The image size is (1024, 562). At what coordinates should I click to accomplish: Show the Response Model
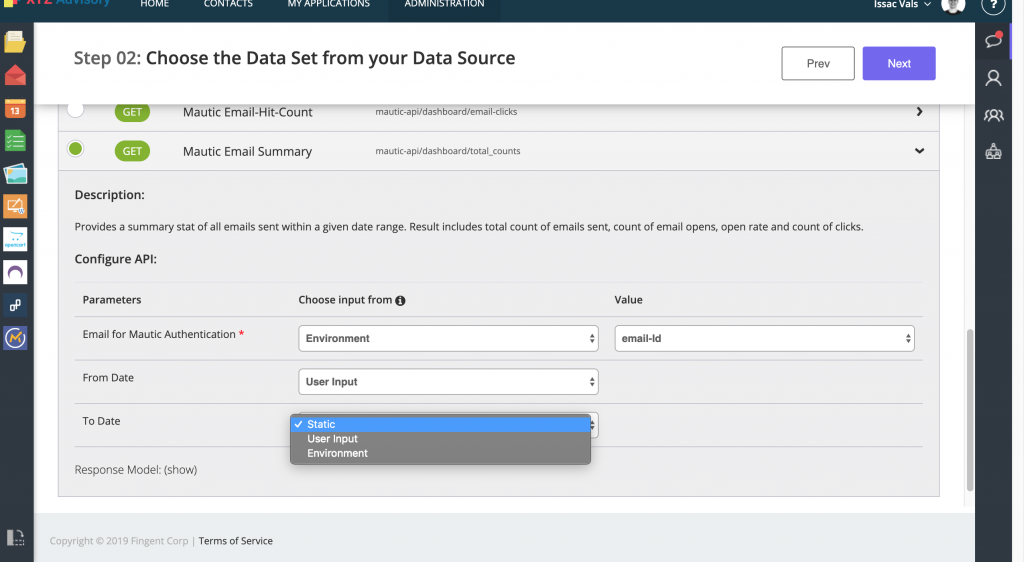(180, 470)
